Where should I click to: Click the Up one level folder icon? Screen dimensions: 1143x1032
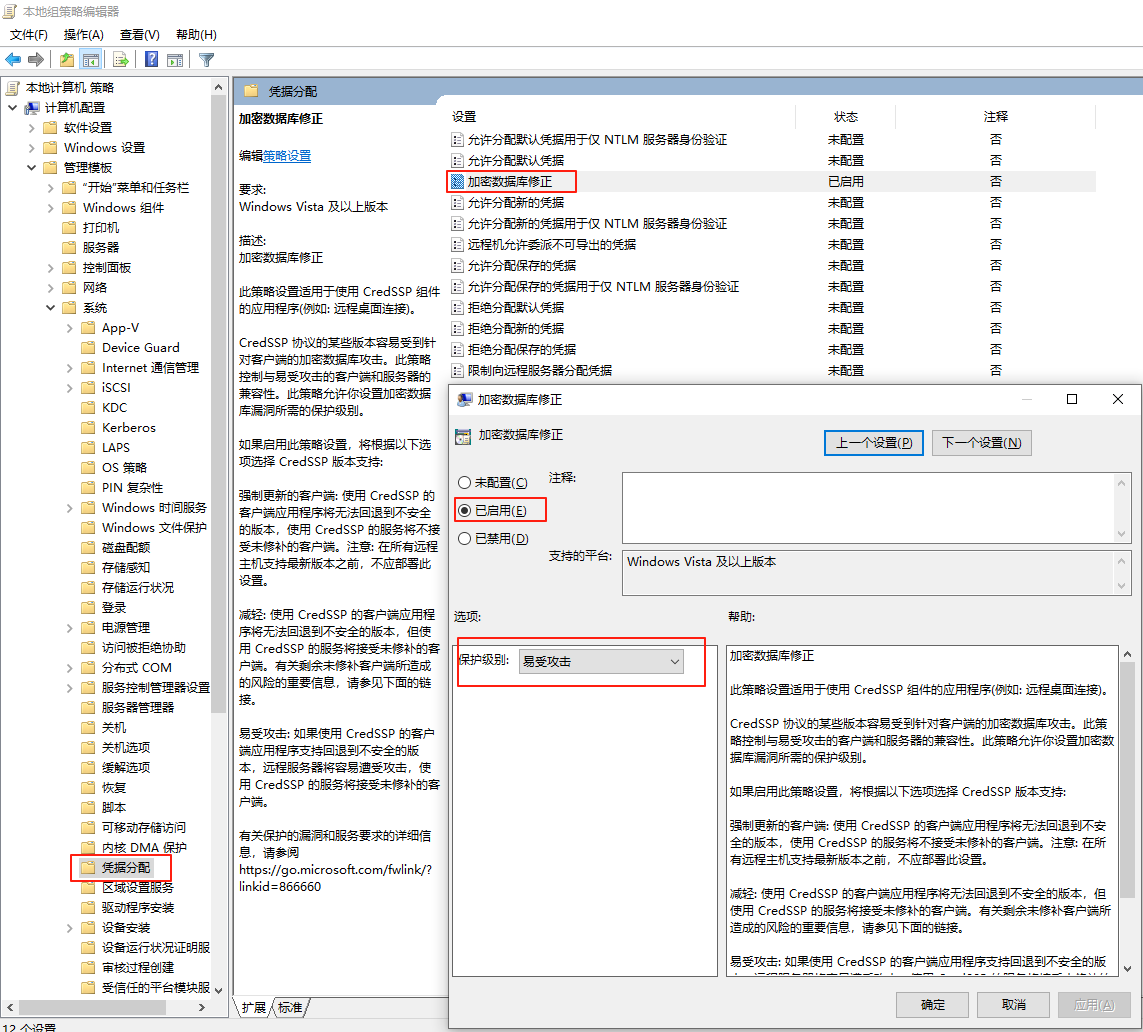67,59
